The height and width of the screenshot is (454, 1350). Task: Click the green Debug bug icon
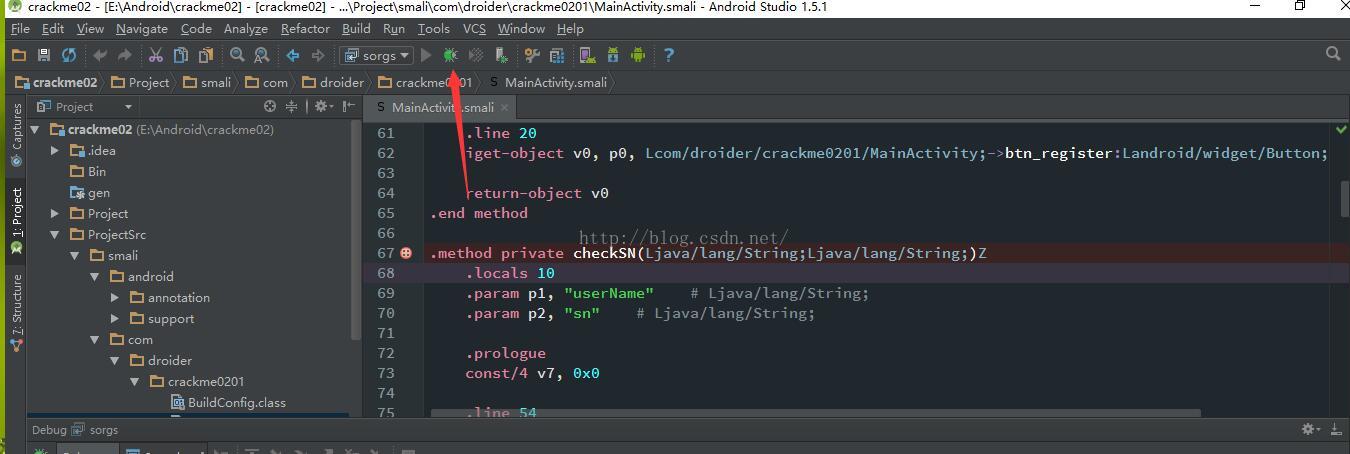[x=450, y=55]
